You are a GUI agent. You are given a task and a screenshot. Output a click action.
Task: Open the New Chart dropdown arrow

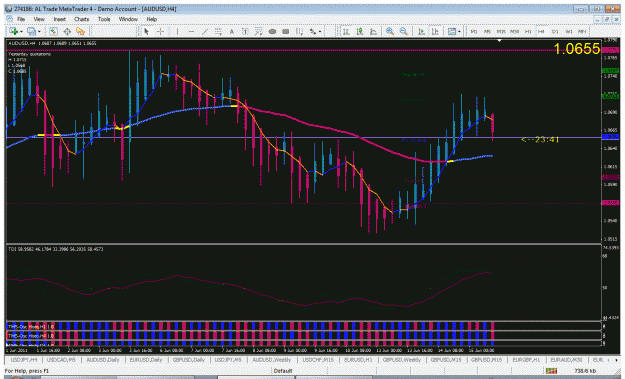click(x=21, y=31)
